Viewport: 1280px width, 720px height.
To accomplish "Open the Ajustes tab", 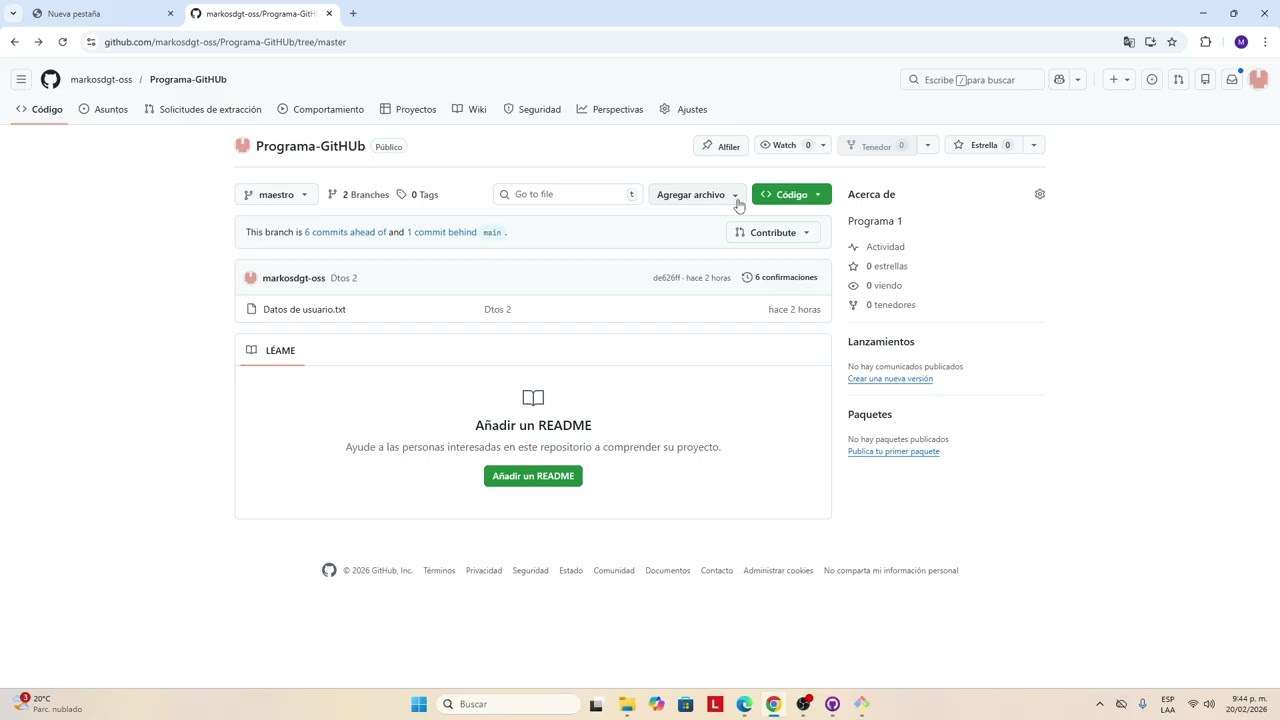I will (x=683, y=109).
